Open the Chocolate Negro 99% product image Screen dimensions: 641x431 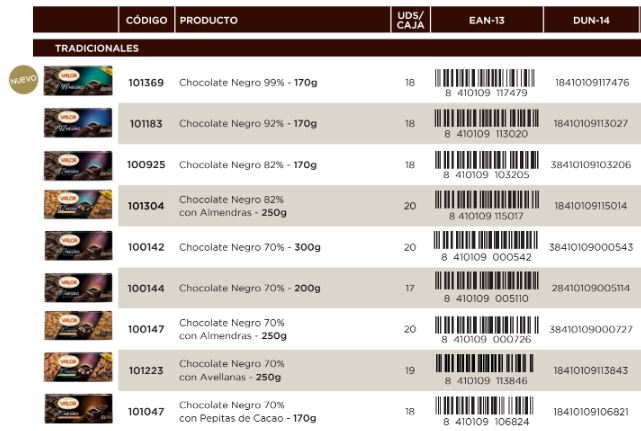pos(78,82)
